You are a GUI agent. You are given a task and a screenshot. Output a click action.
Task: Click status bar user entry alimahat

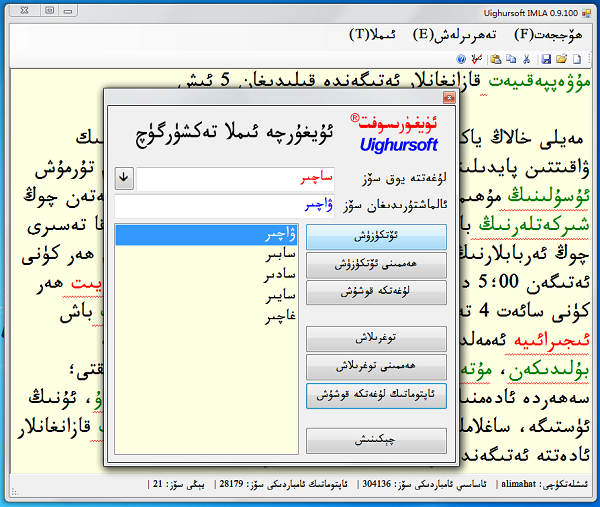(x=544, y=484)
